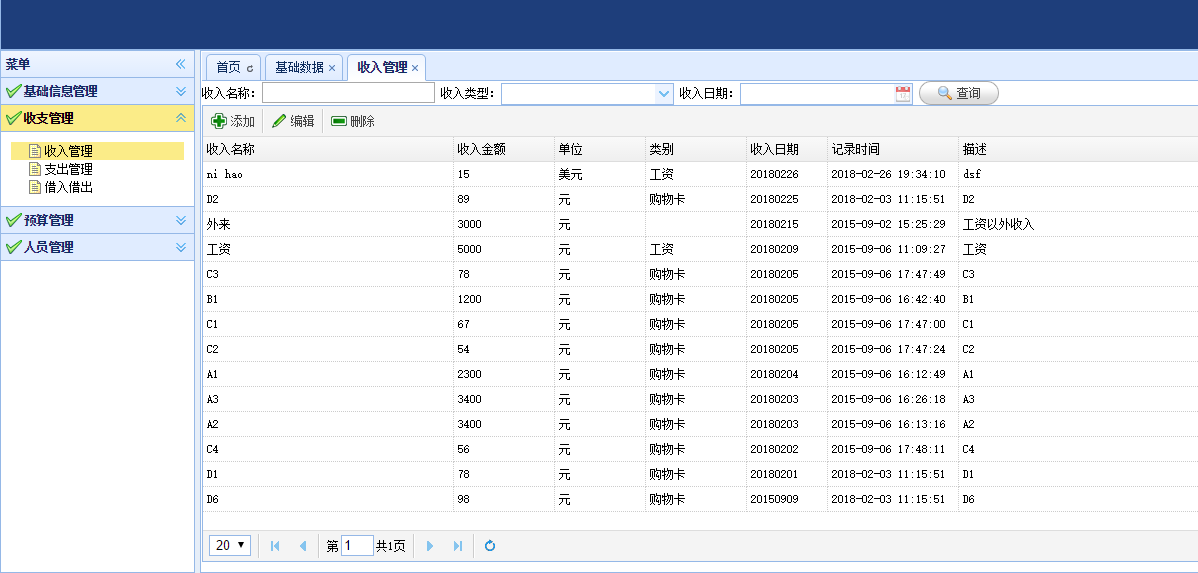
Task: Click the 删除 toolbar button
Action: click(x=353, y=121)
